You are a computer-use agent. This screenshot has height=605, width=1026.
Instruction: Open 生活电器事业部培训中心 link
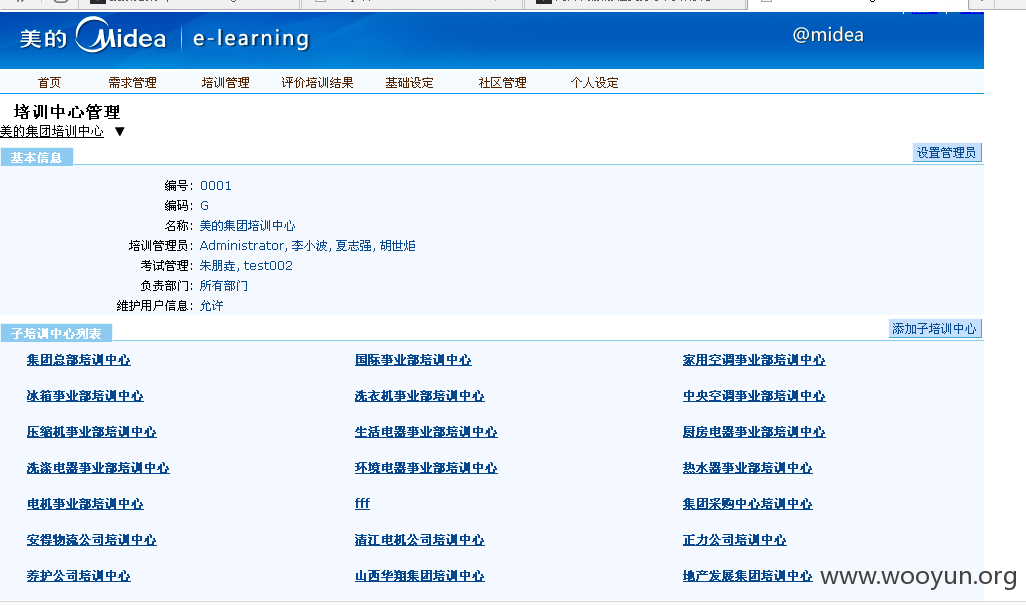(426, 432)
